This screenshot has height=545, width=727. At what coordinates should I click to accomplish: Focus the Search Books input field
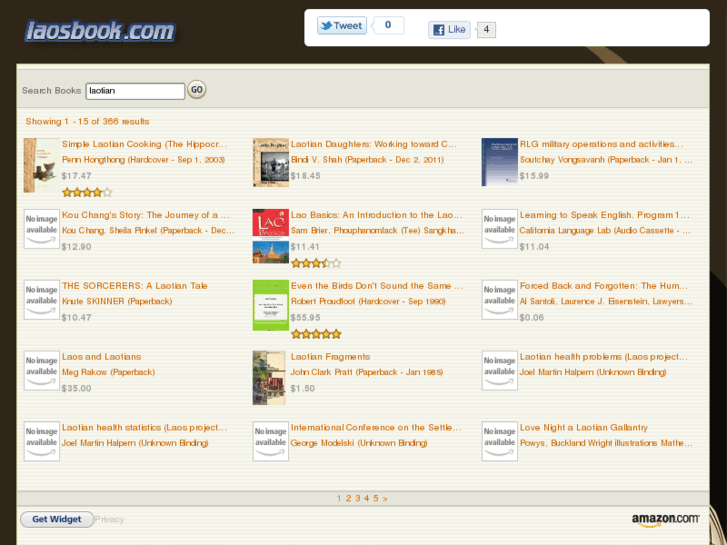135,91
